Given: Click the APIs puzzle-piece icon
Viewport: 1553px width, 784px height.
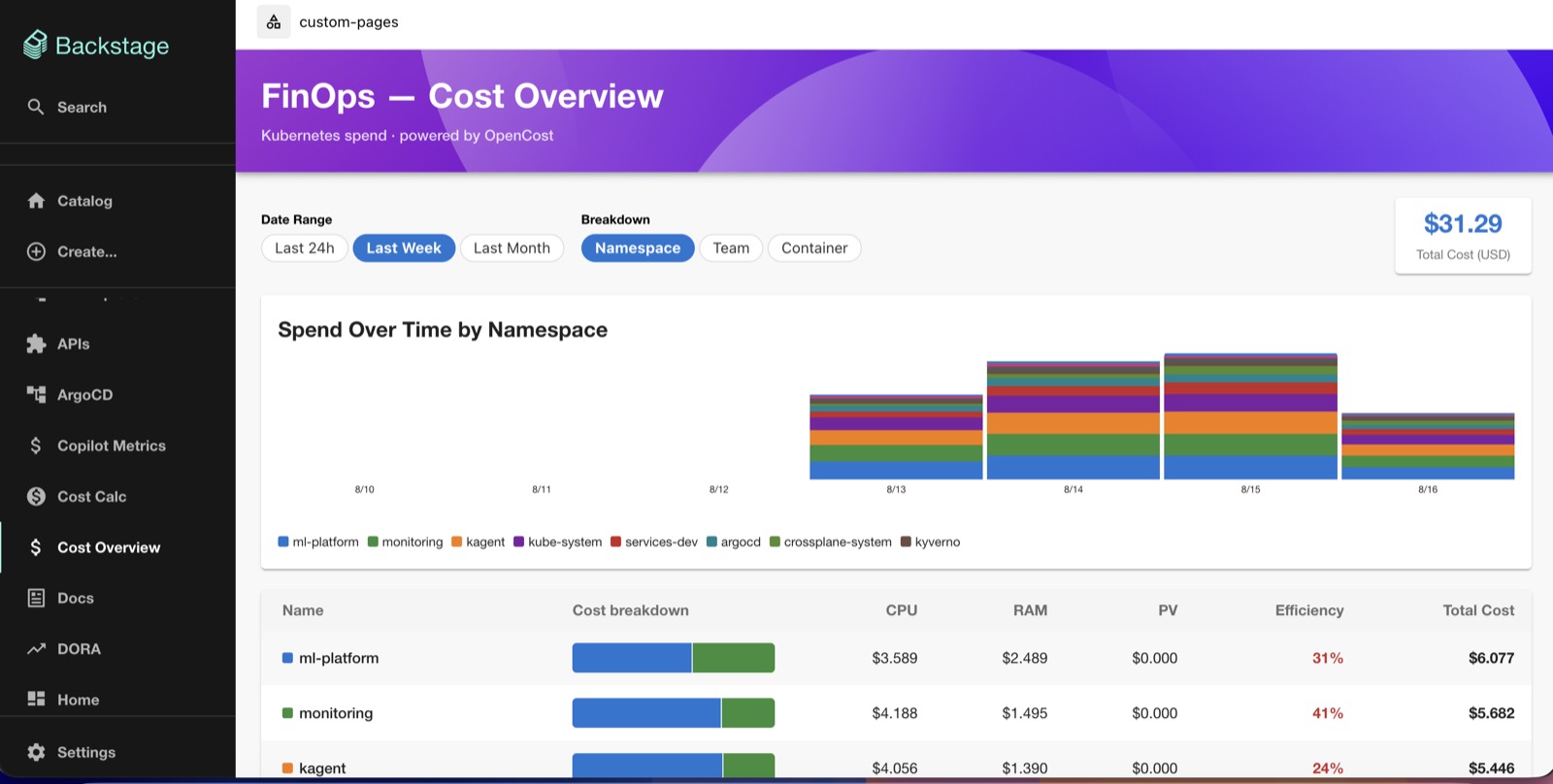Looking at the screenshot, I should tap(36, 343).
